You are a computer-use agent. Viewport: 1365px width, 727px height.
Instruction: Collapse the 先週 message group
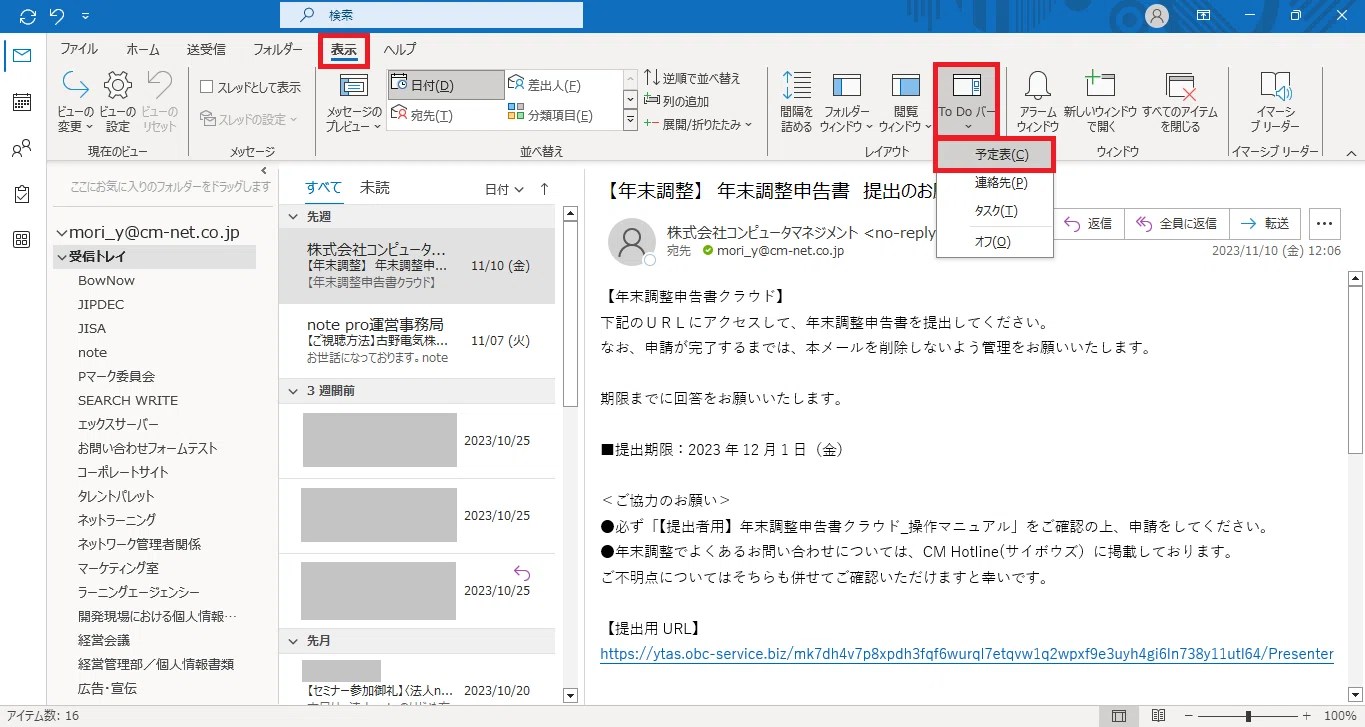pyautogui.click(x=293, y=216)
